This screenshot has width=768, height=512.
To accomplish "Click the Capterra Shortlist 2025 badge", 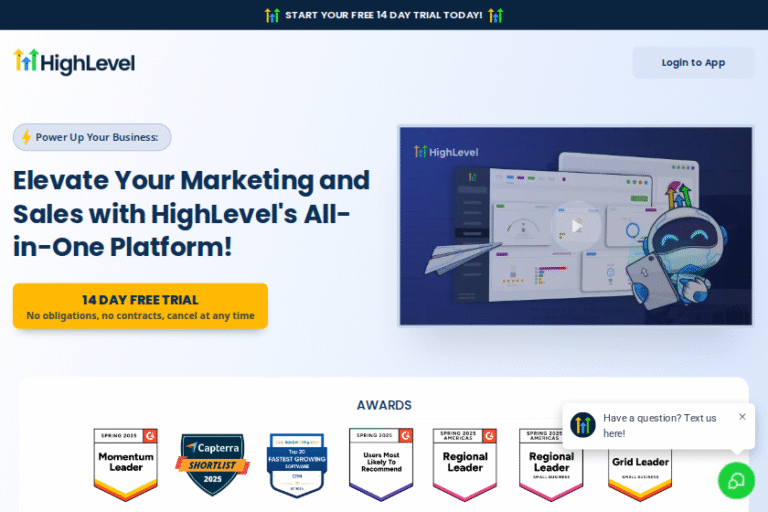I will 212,464.
